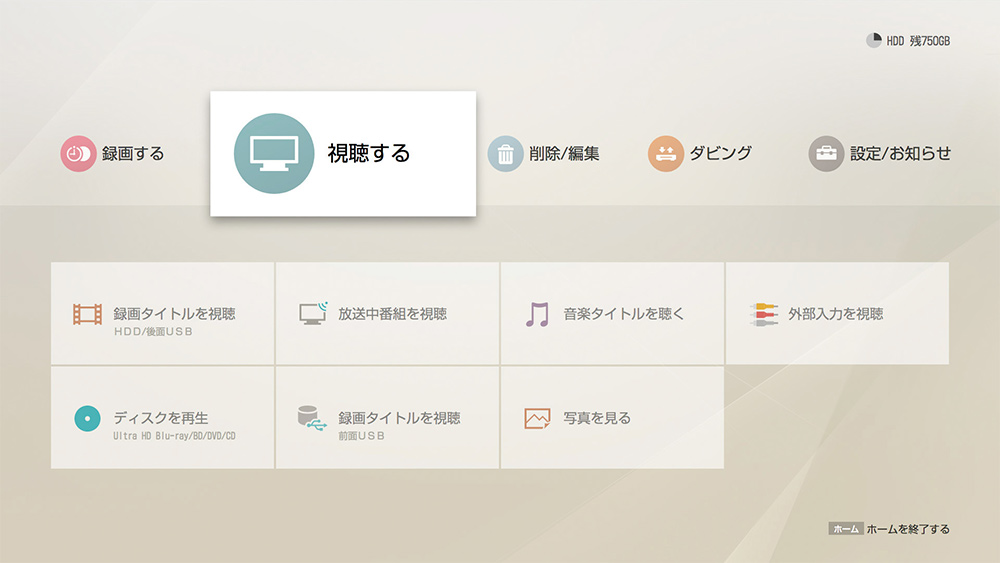Click the TV broadcast icon for 放送中番組
The height and width of the screenshot is (563, 1000).
pos(314,314)
